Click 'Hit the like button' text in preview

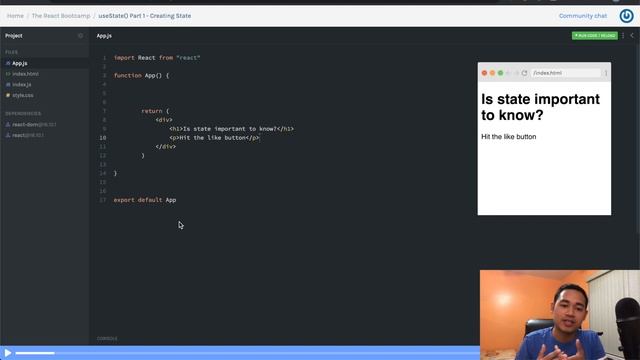pos(509,137)
